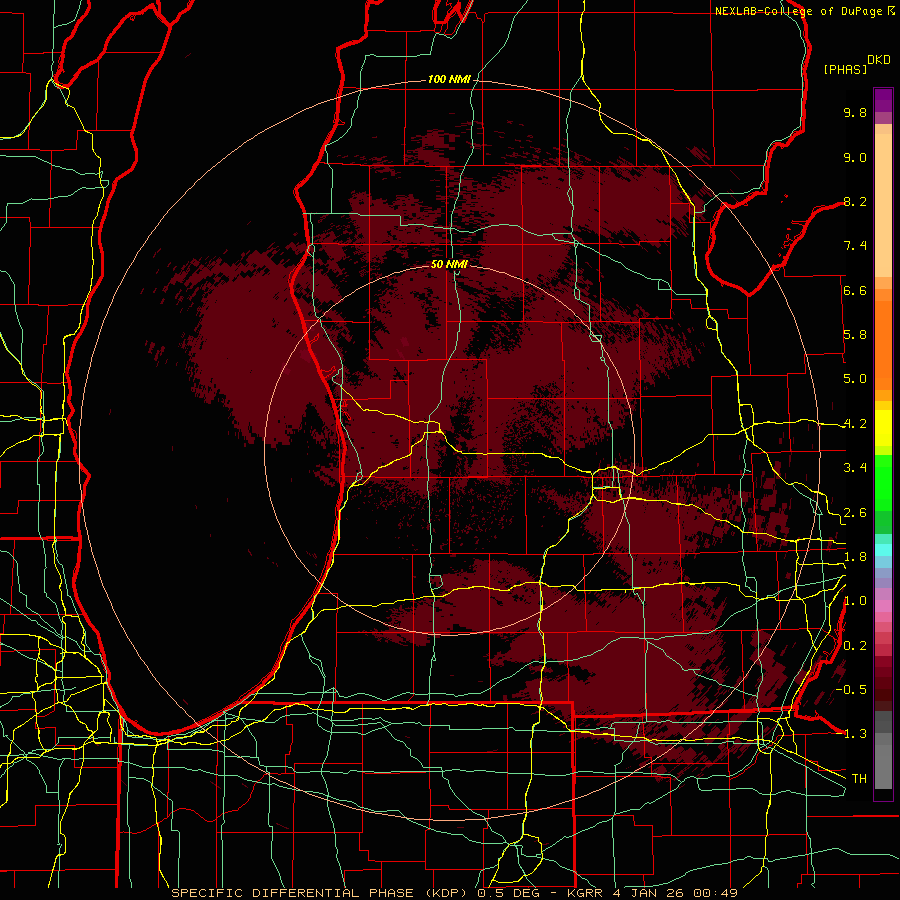Screen dimensions: 900x900
Task: Pick the cyan segment of the color scale
Action: [x=883, y=550]
